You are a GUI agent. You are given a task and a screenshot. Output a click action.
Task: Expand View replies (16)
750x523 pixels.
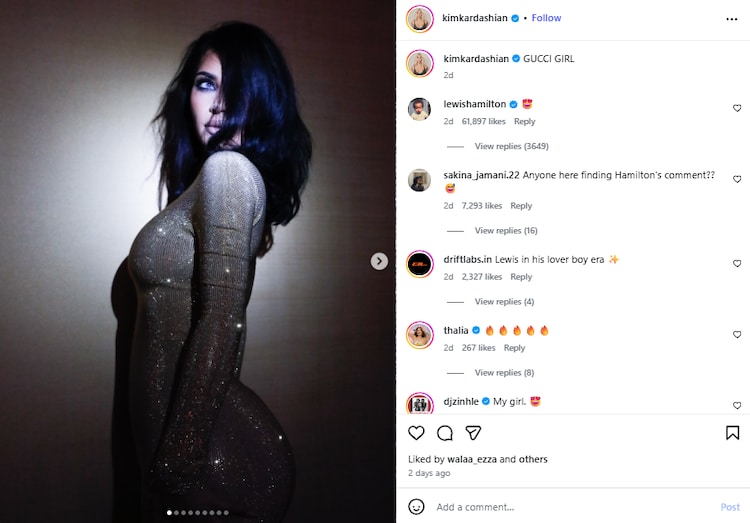(x=506, y=231)
